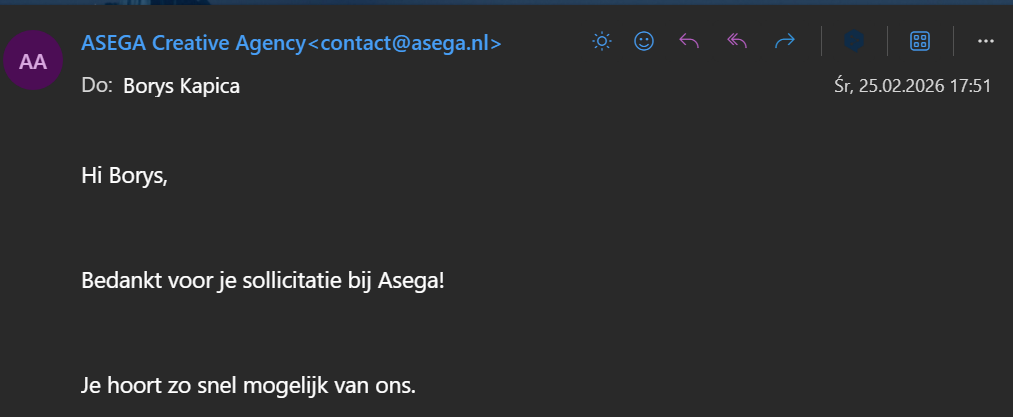Click the word "Asega!" in the message
This screenshot has height=417, width=1013.
410,280
